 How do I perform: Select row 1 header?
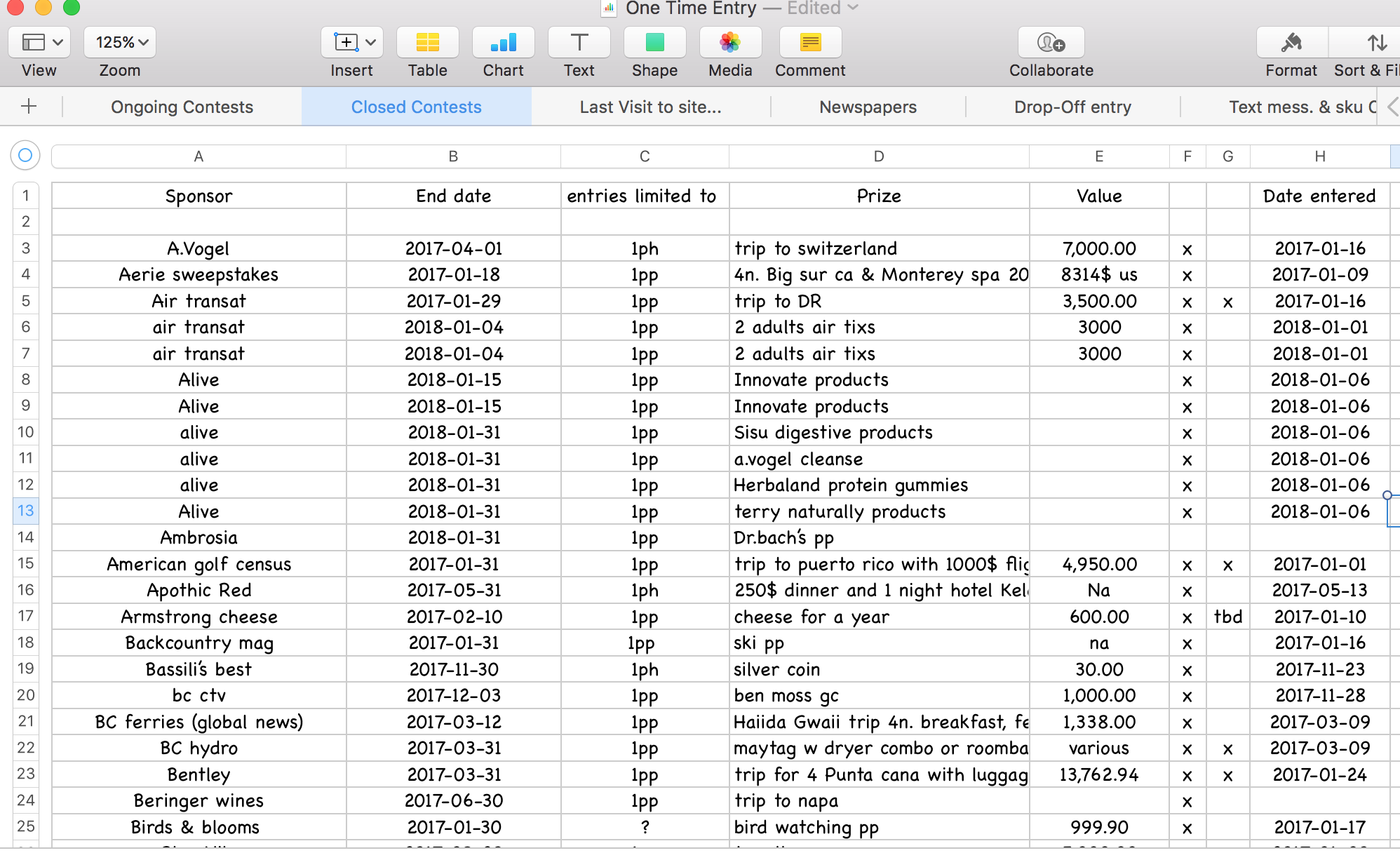point(26,195)
